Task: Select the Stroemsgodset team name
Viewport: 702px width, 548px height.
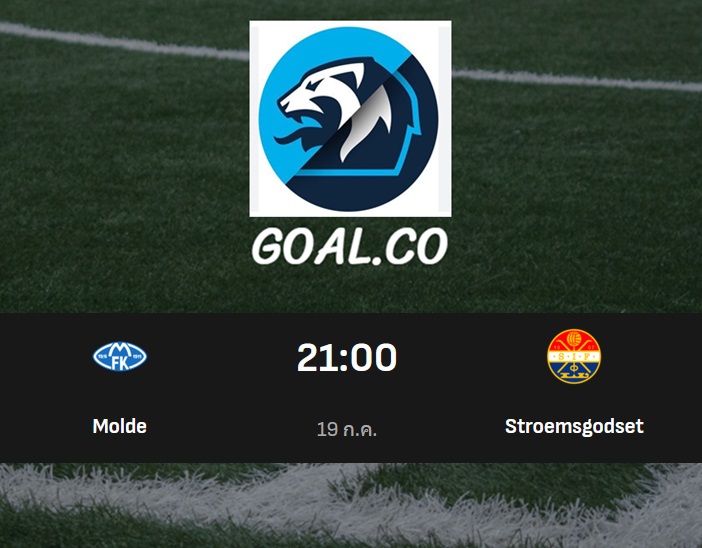Action: pyautogui.click(x=574, y=426)
